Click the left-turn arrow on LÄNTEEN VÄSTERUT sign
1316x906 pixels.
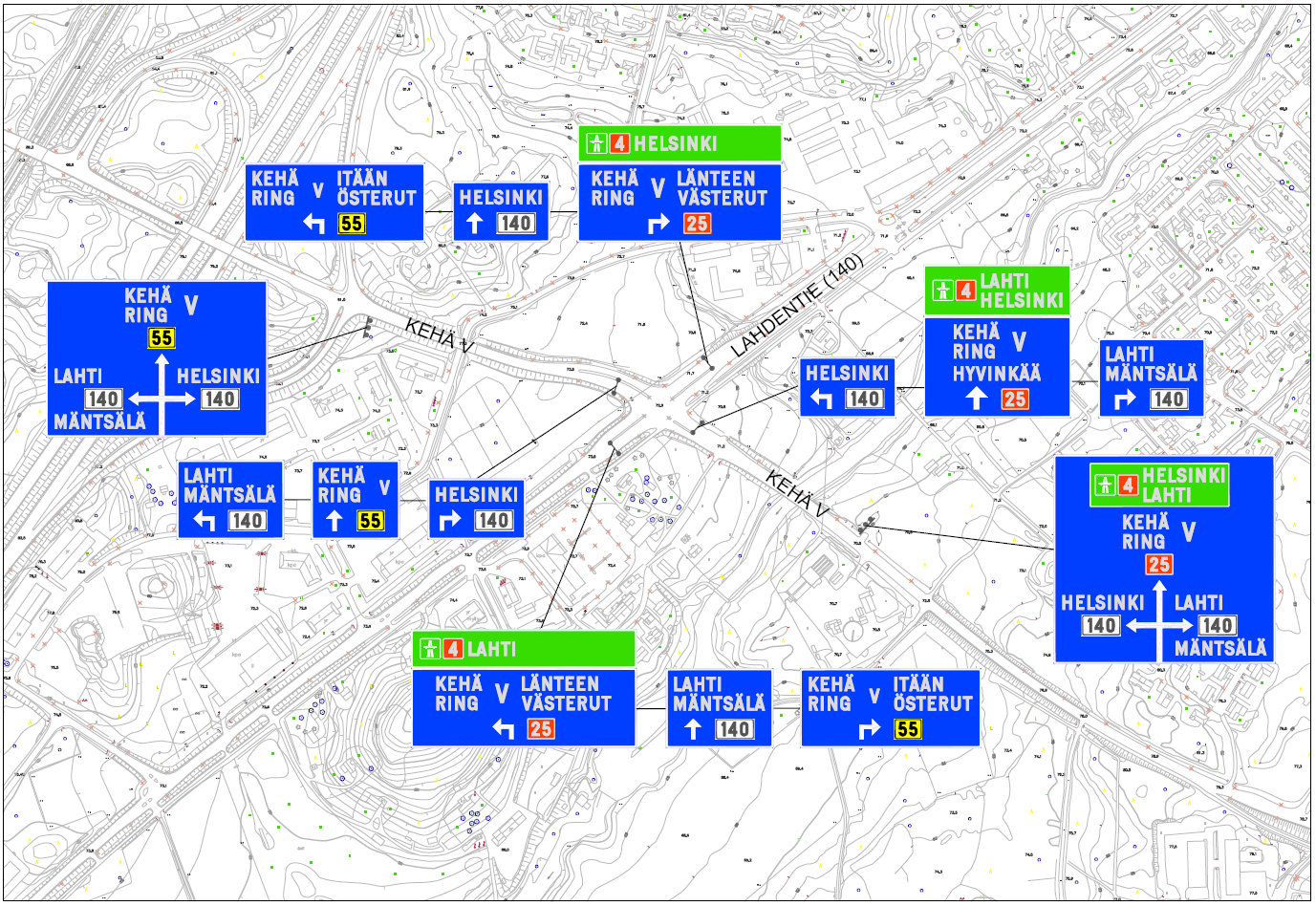(x=503, y=729)
